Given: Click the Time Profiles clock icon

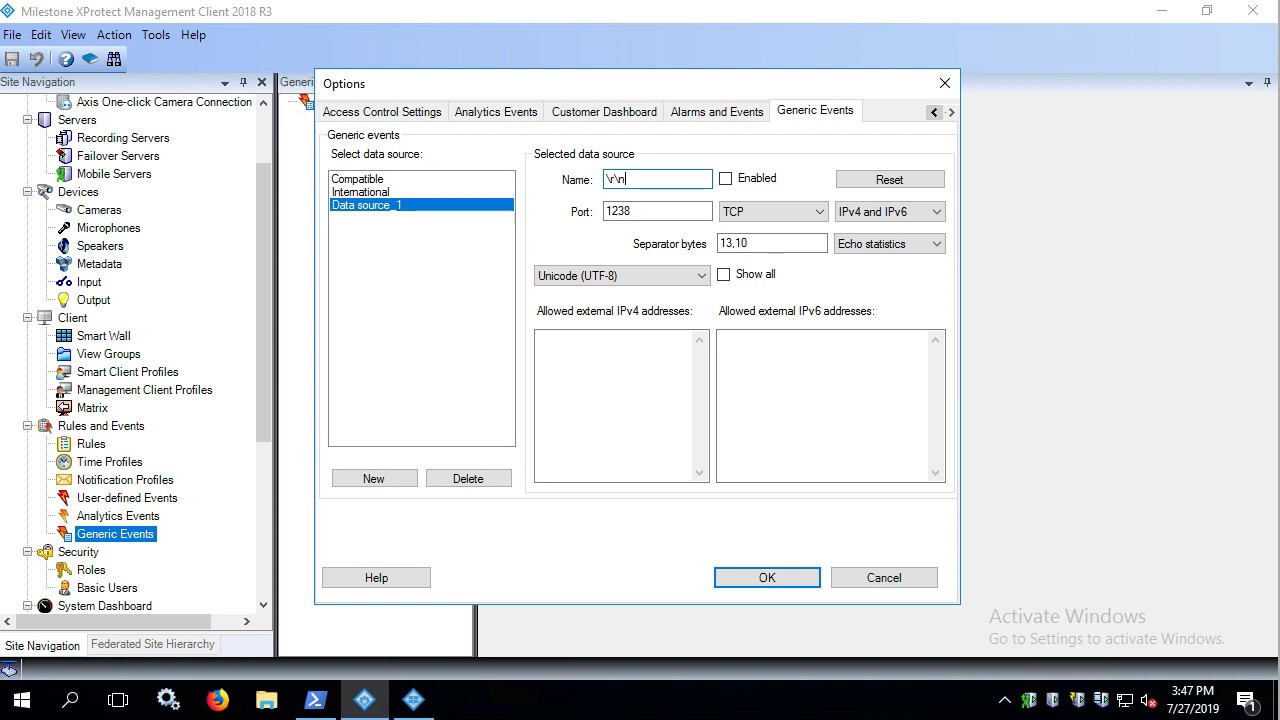Looking at the screenshot, I should (x=64, y=462).
